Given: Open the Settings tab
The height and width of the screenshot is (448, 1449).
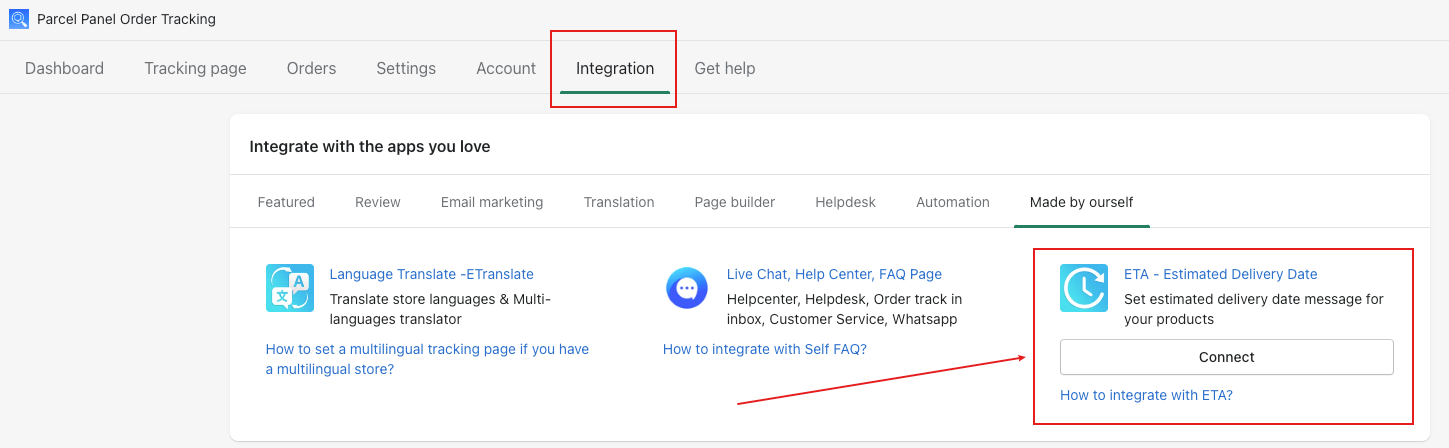Looking at the screenshot, I should click(406, 68).
